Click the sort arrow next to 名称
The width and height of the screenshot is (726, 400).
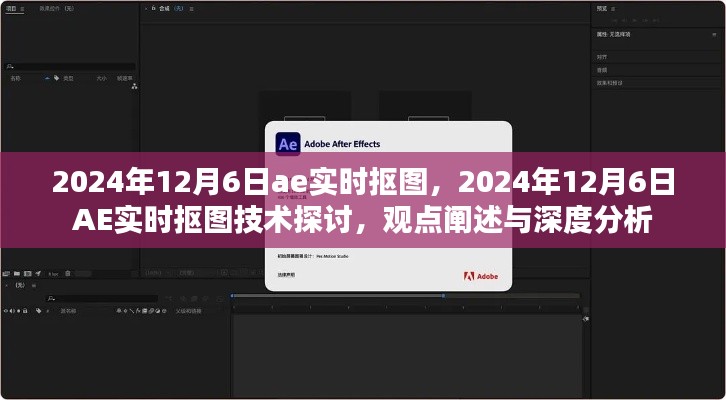47,78
